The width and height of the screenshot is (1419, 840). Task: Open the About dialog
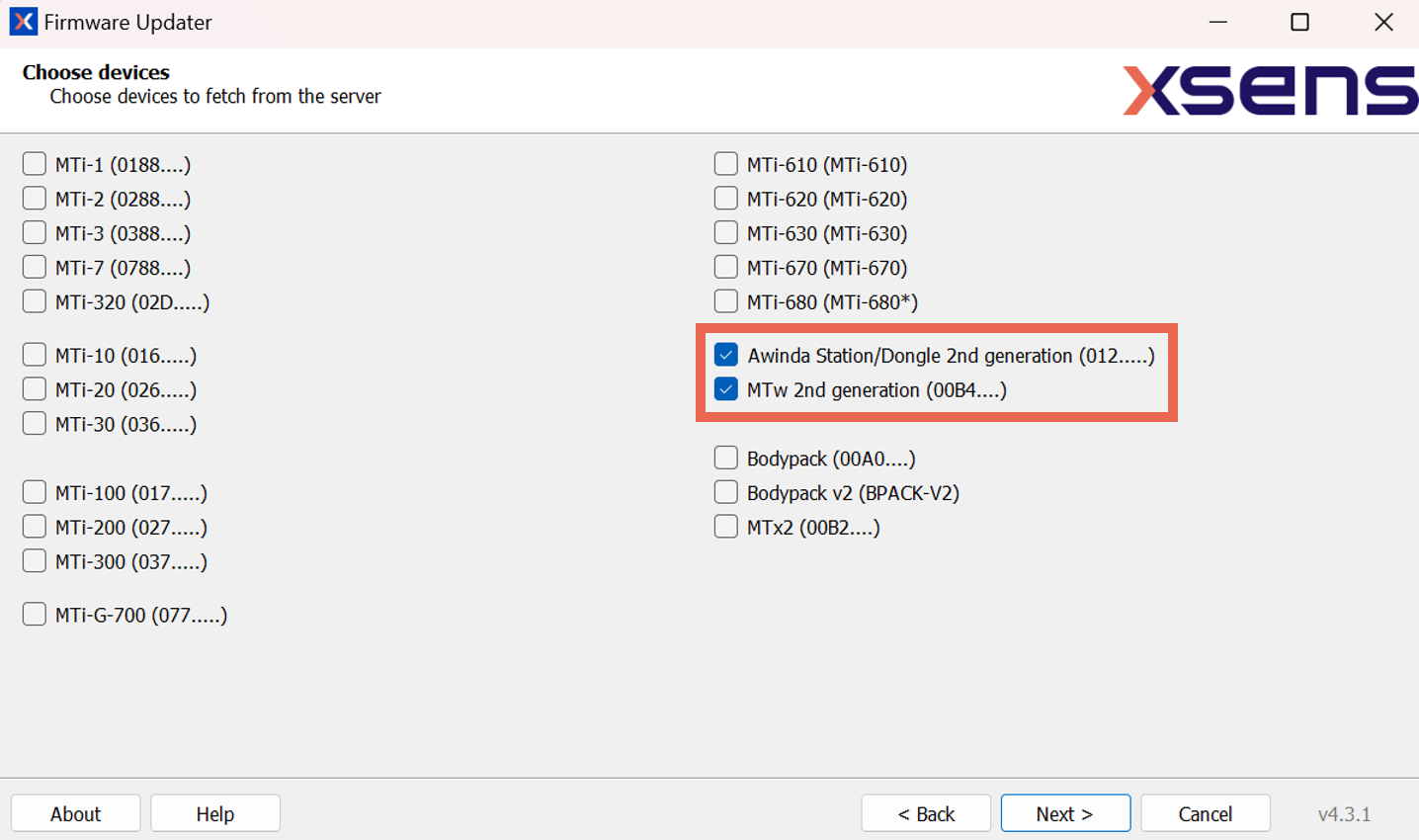tap(75, 812)
